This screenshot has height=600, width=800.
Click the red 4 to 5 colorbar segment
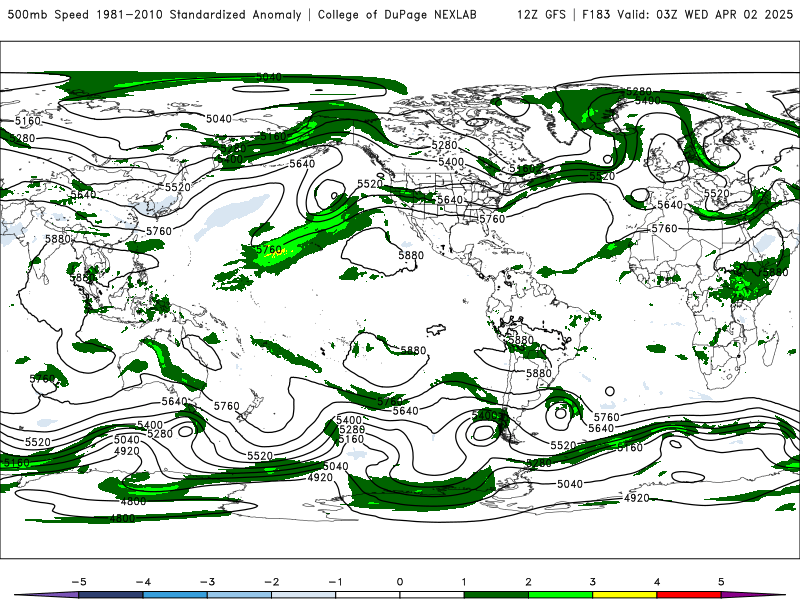point(689,595)
